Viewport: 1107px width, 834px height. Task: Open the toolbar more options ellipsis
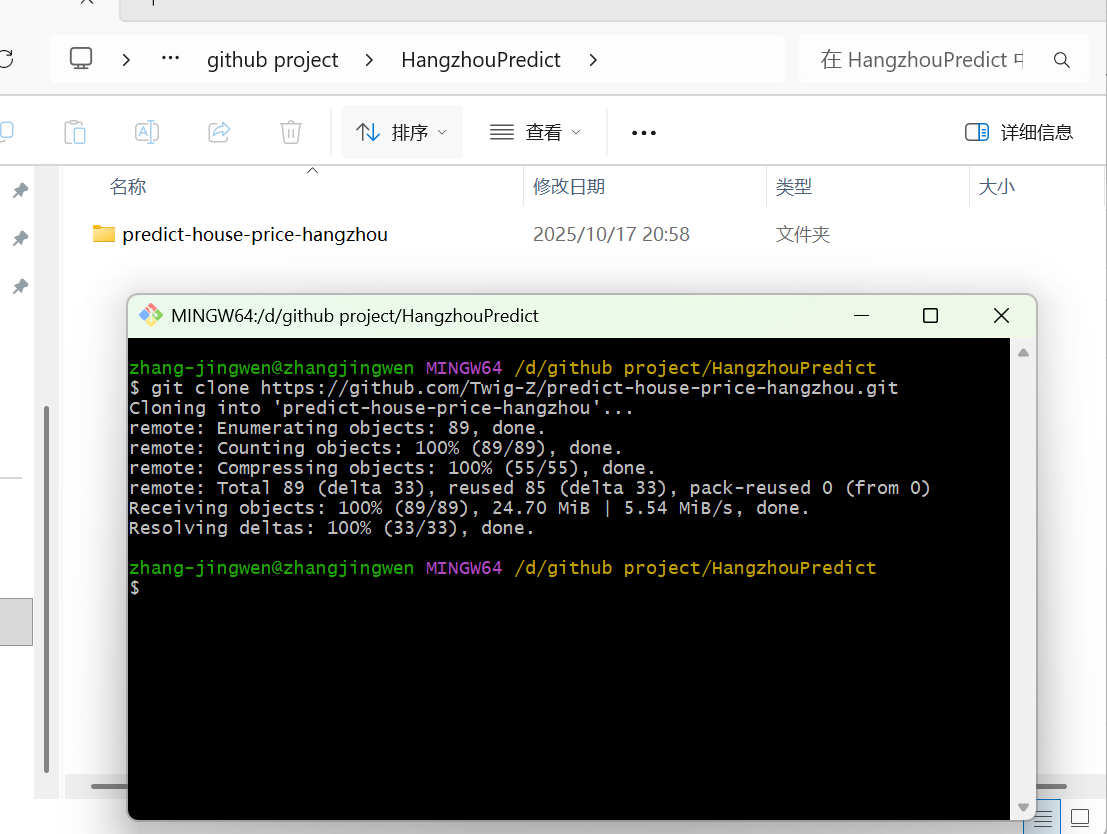click(x=644, y=133)
